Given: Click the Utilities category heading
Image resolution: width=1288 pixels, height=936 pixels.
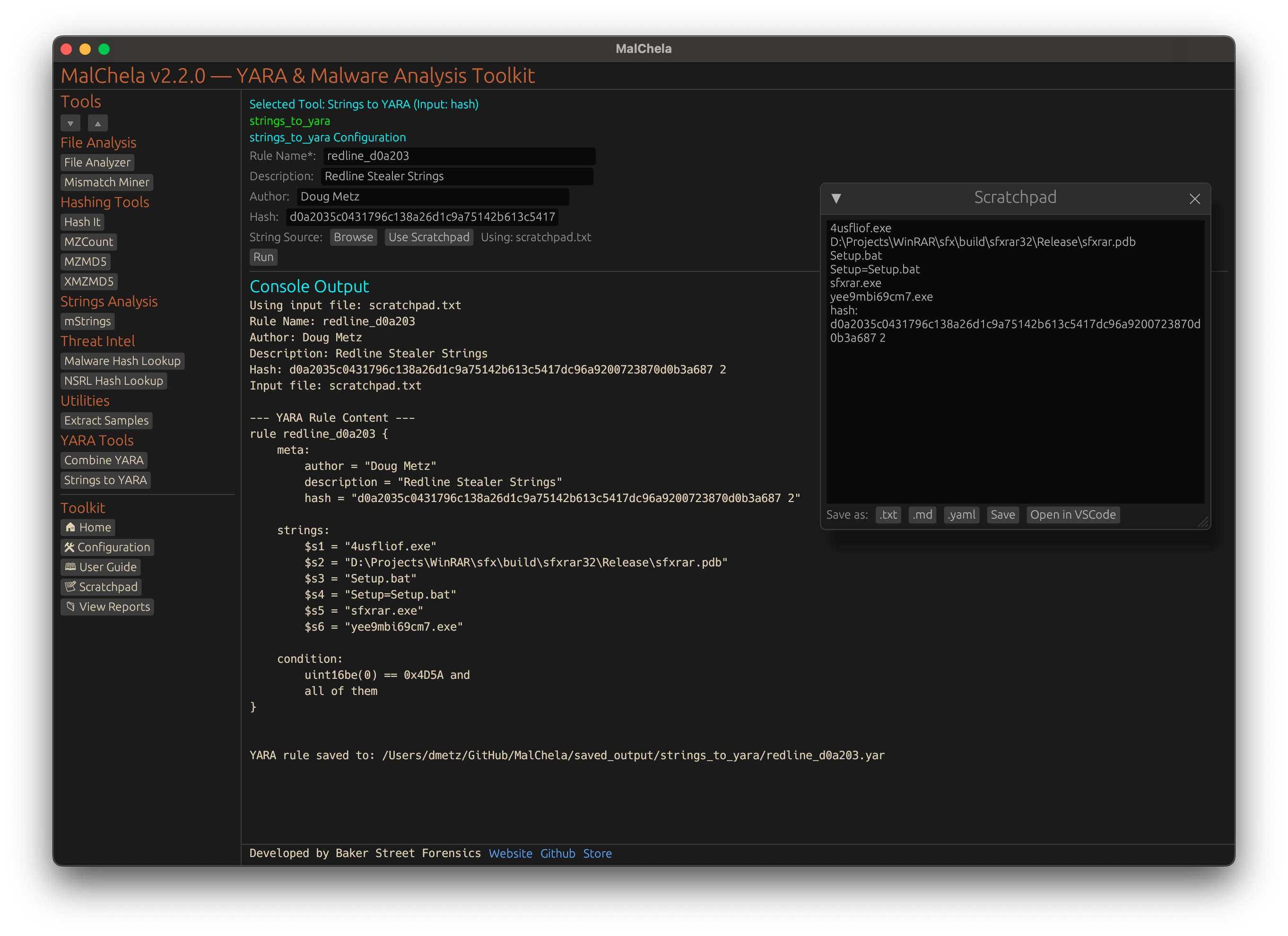Looking at the screenshot, I should tap(85, 401).
